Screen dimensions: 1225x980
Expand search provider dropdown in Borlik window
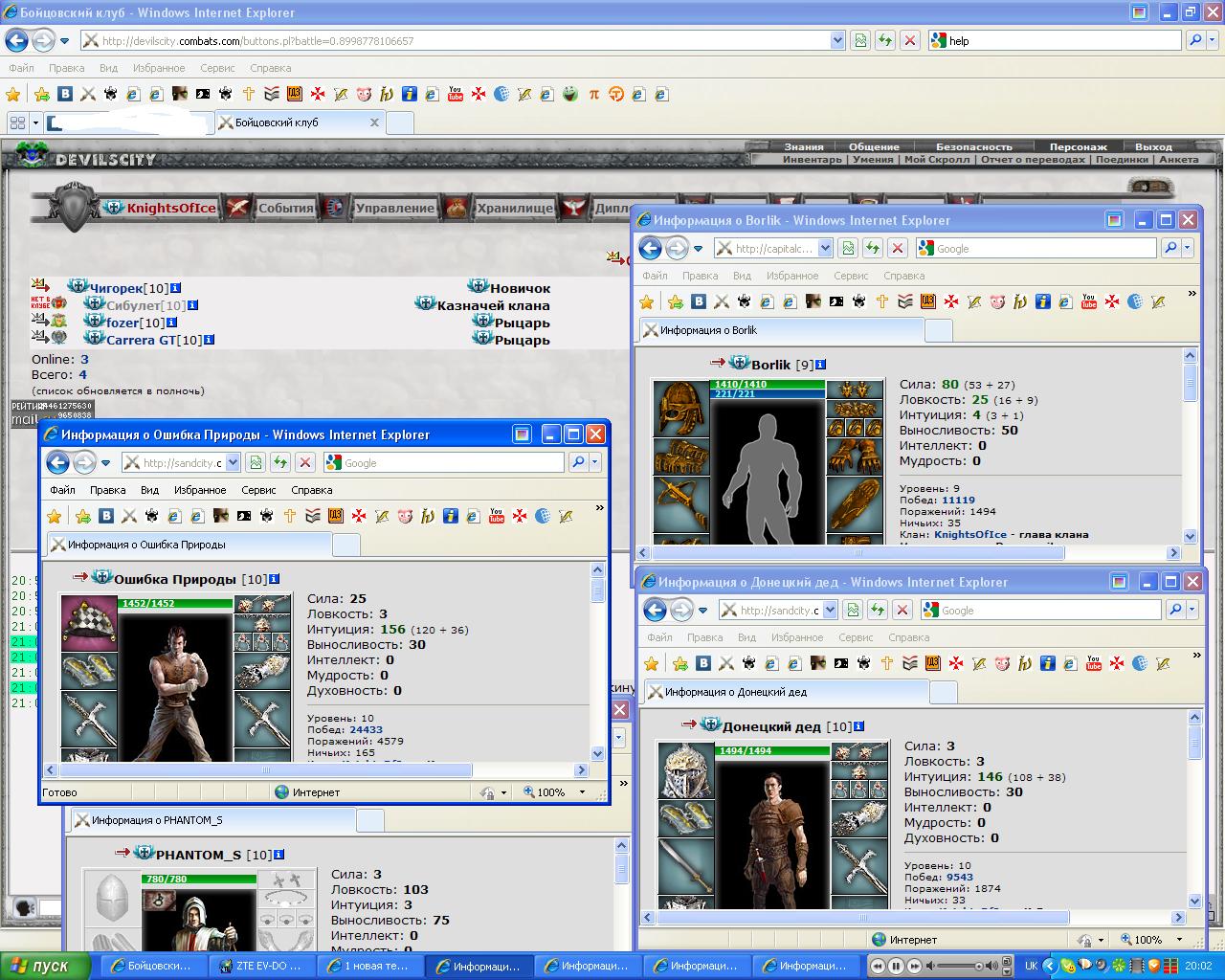coord(1188,249)
